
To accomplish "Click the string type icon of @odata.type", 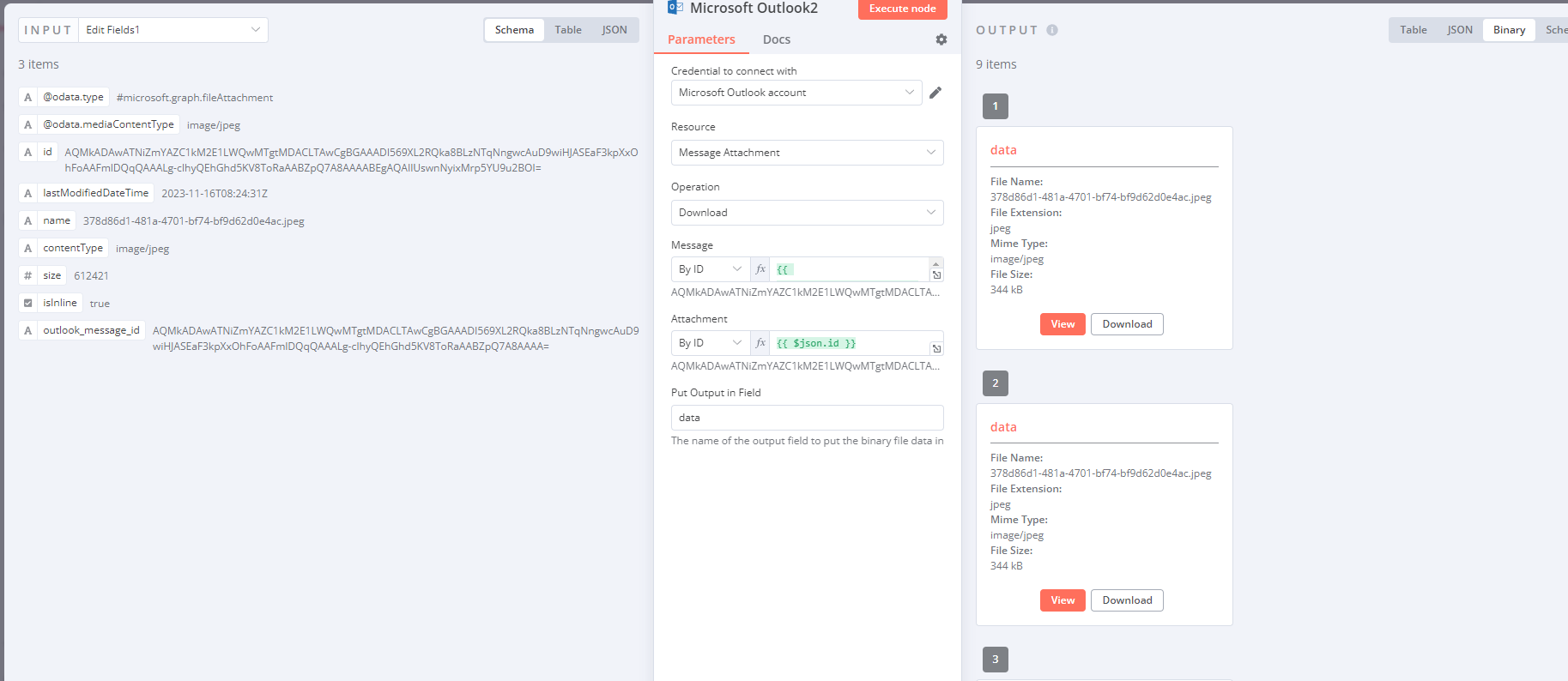I will pos(28,97).
